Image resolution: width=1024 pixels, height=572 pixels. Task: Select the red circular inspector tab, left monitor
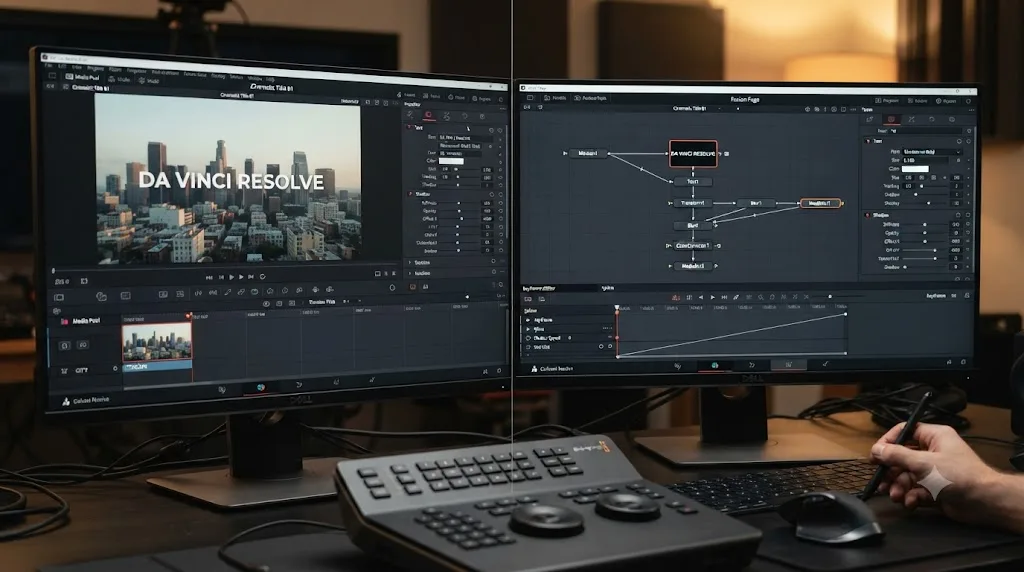[428, 115]
